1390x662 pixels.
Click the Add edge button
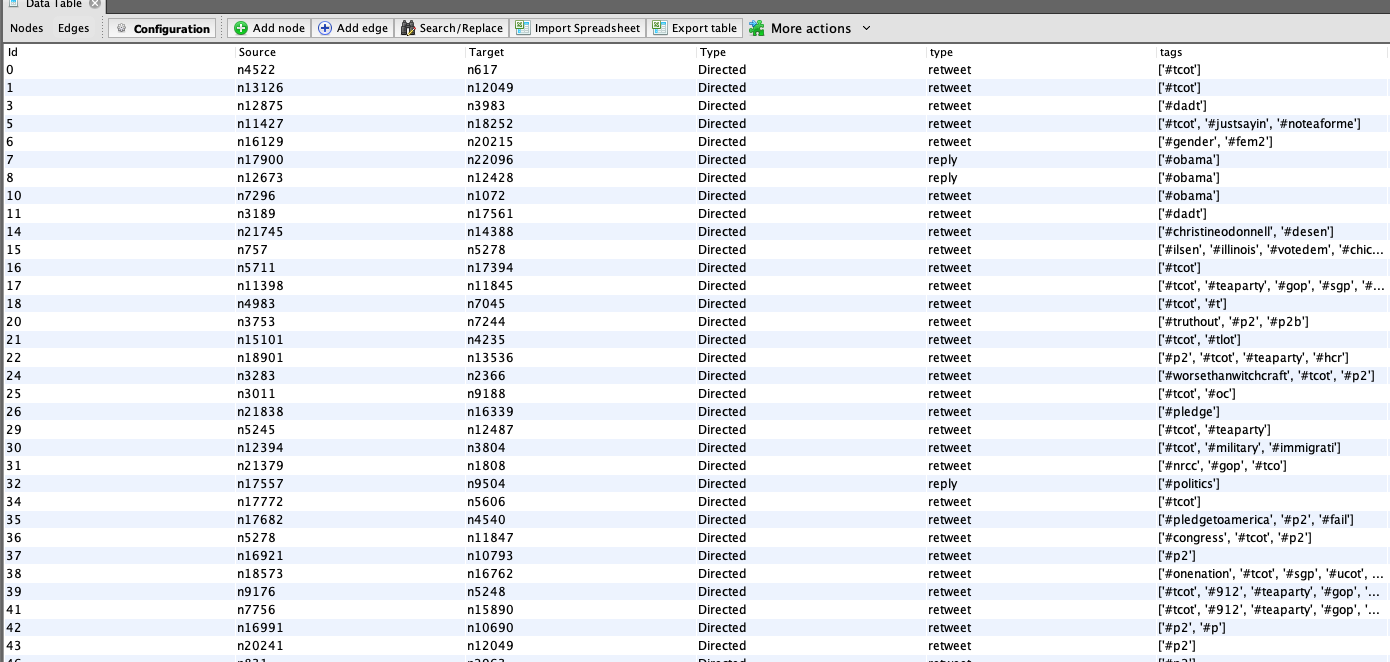click(353, 28)
